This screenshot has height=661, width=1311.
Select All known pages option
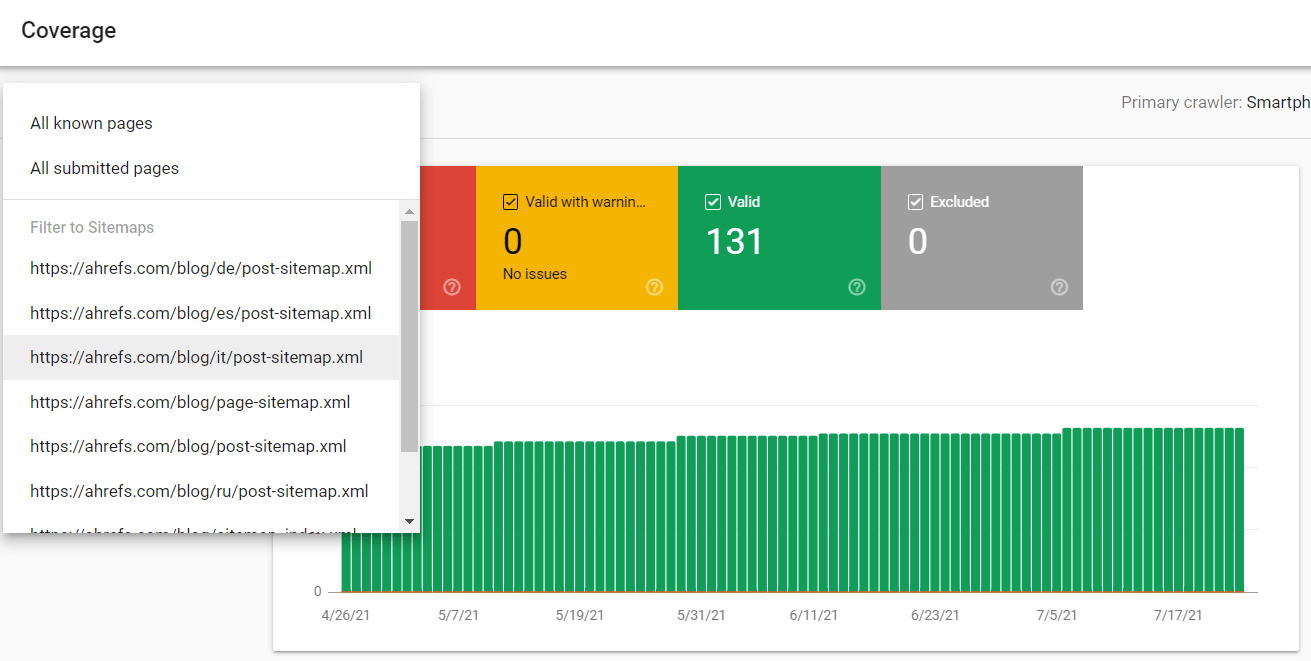91,124
